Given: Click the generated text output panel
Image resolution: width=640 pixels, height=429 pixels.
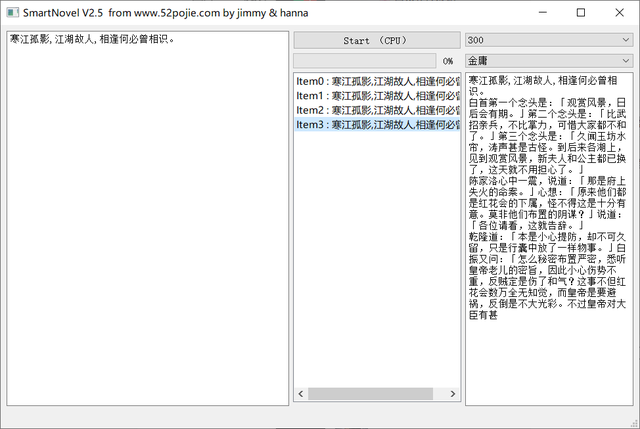Looking at the screenshot, I should point(549,239).
